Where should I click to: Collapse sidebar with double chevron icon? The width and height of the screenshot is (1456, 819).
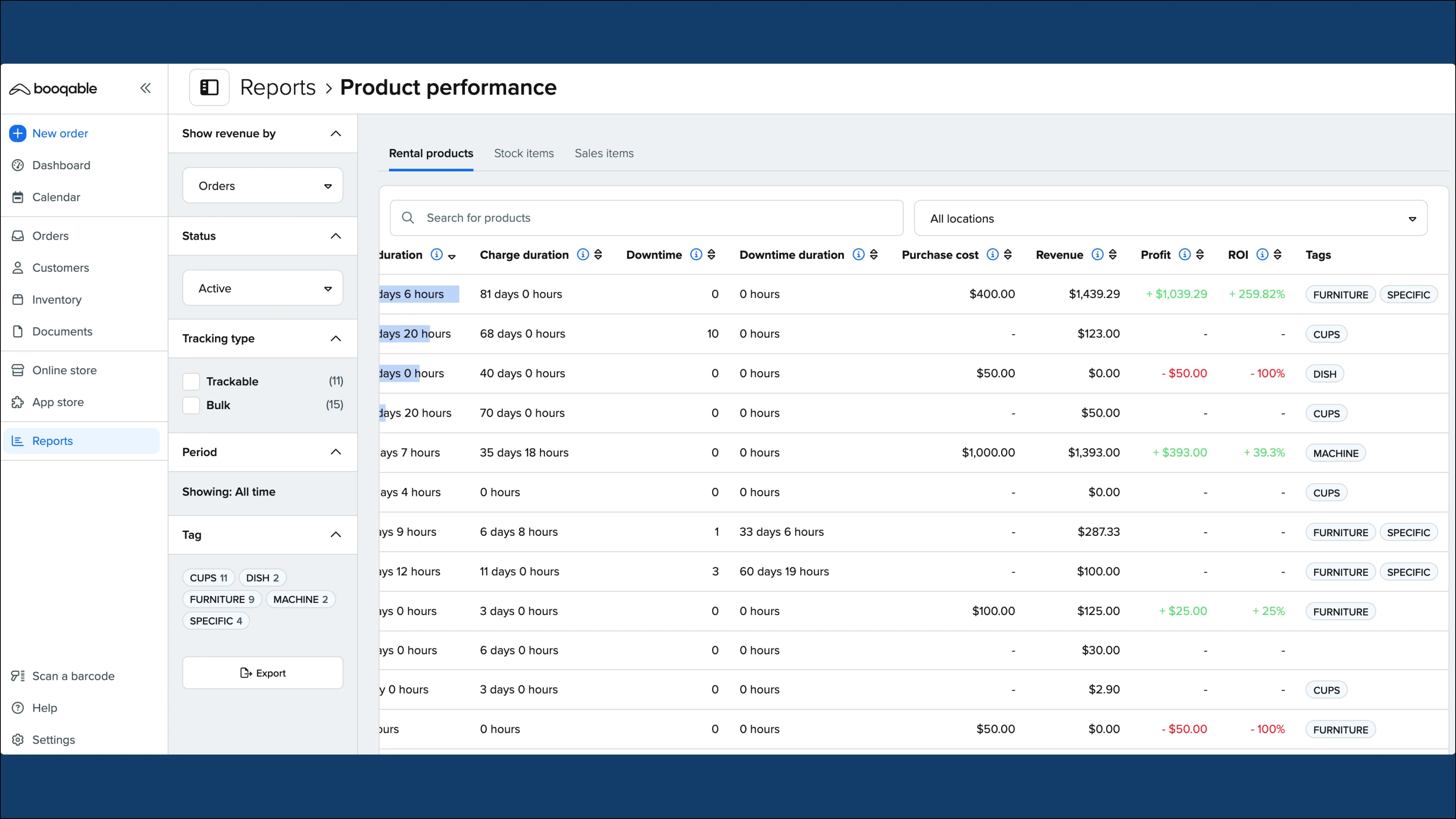tap(145, 88)
